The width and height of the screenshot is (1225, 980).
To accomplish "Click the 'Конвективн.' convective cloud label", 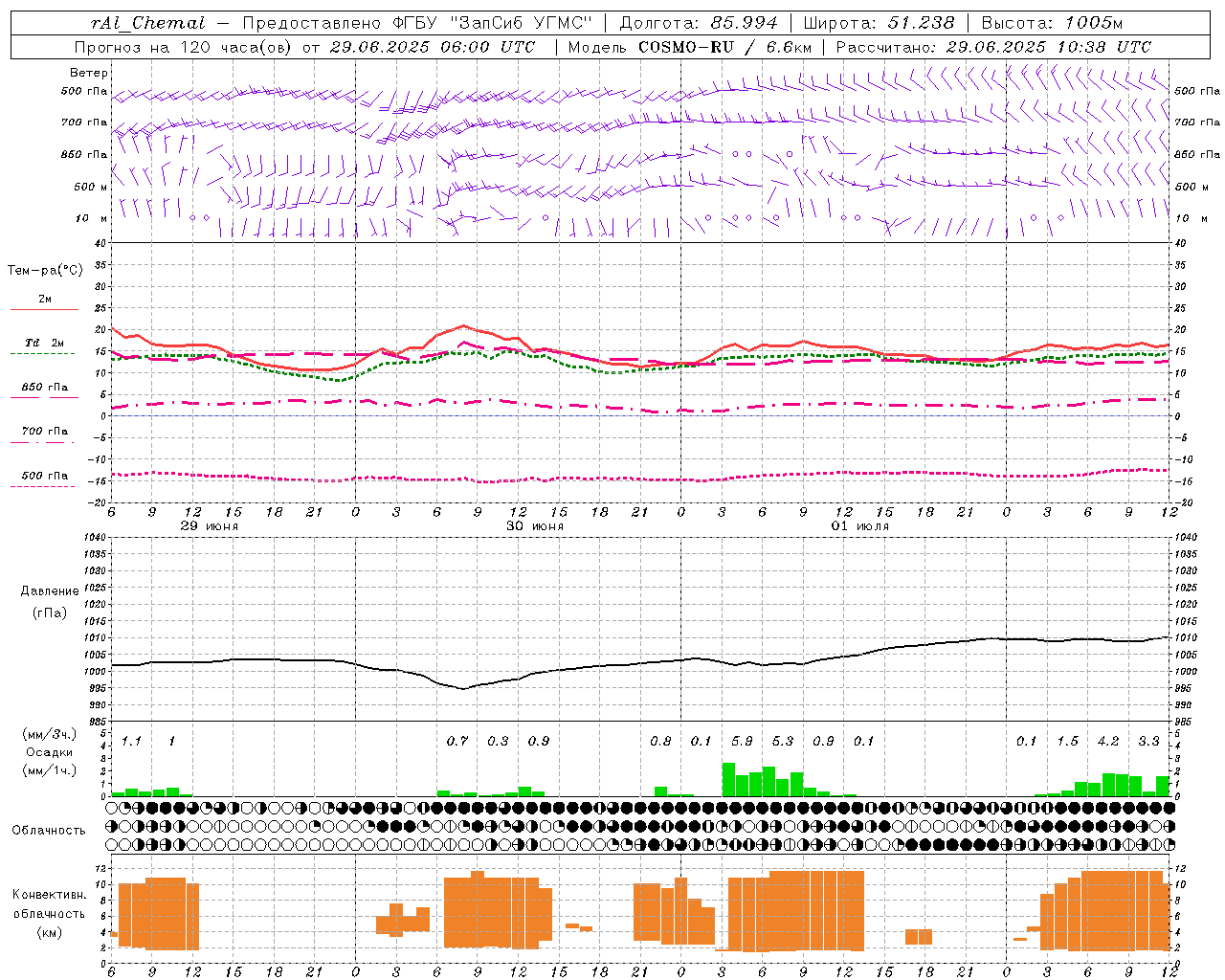I will tap(50, 895).
